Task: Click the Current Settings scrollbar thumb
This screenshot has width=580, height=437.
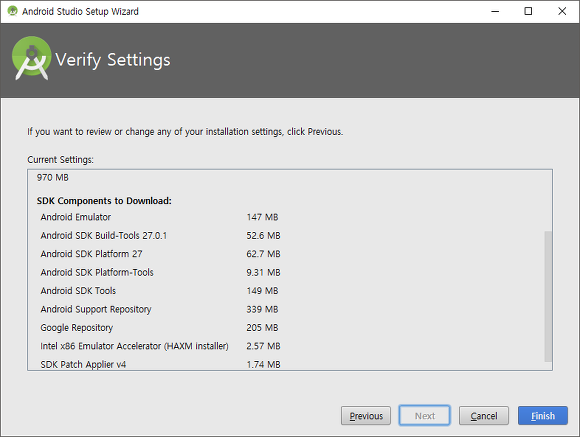Action: pyautogui.click(x=548, y=296)
